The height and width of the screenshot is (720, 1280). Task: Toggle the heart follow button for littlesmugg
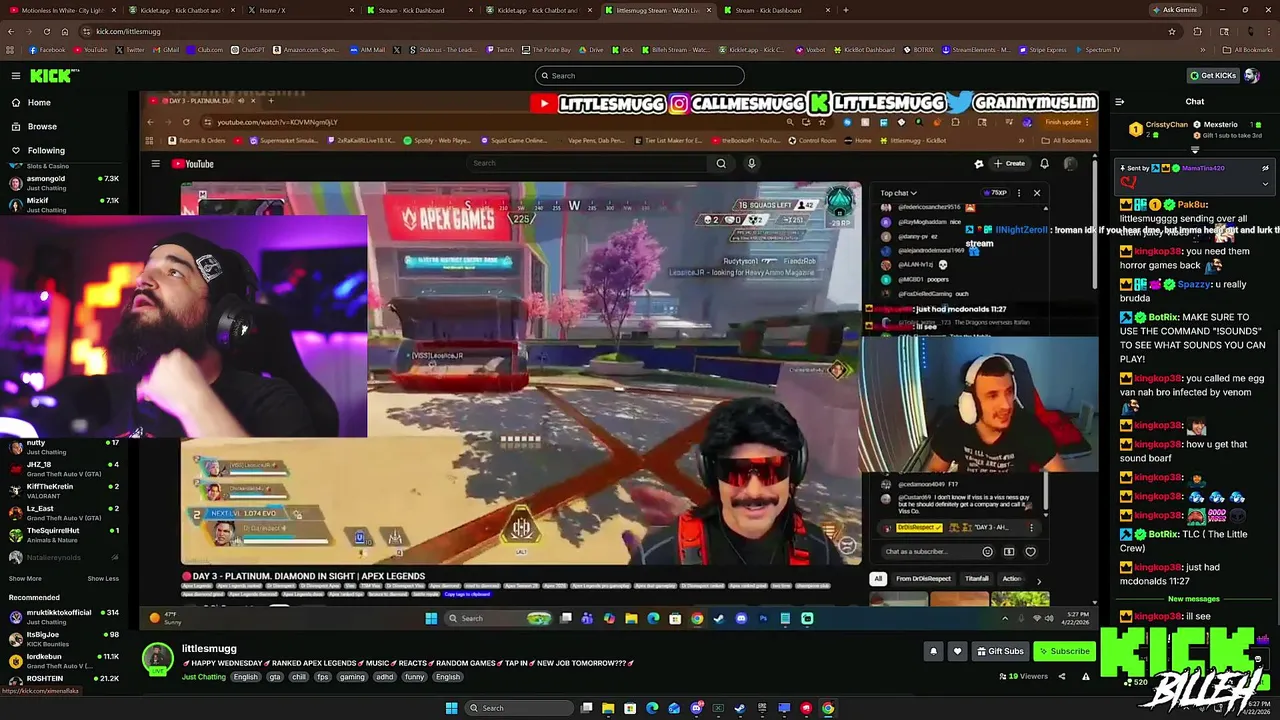957,651
